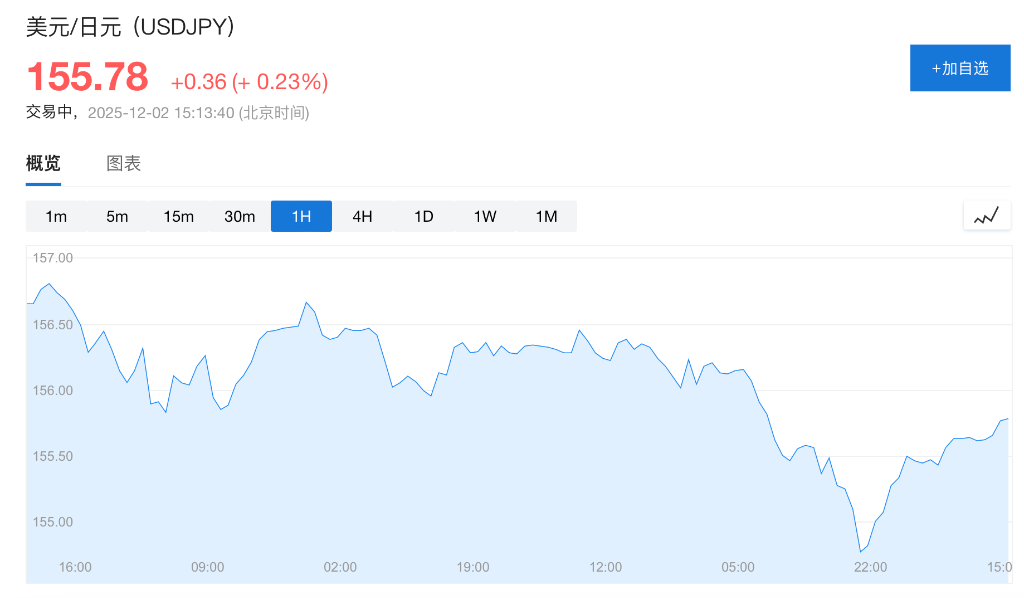Enable 概览 overview mode

tap(42, 163)
